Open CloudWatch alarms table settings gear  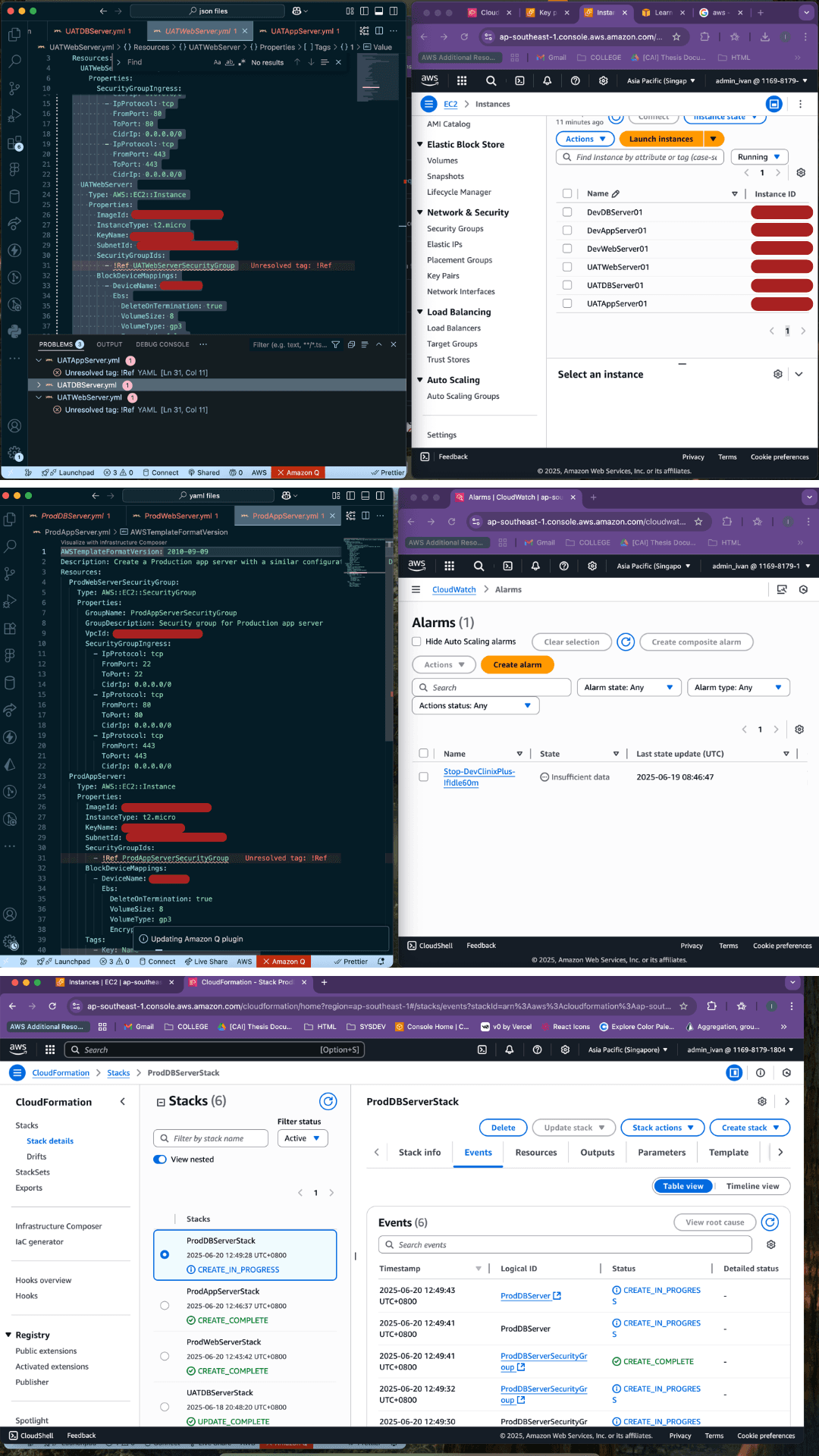coord(799,730)
